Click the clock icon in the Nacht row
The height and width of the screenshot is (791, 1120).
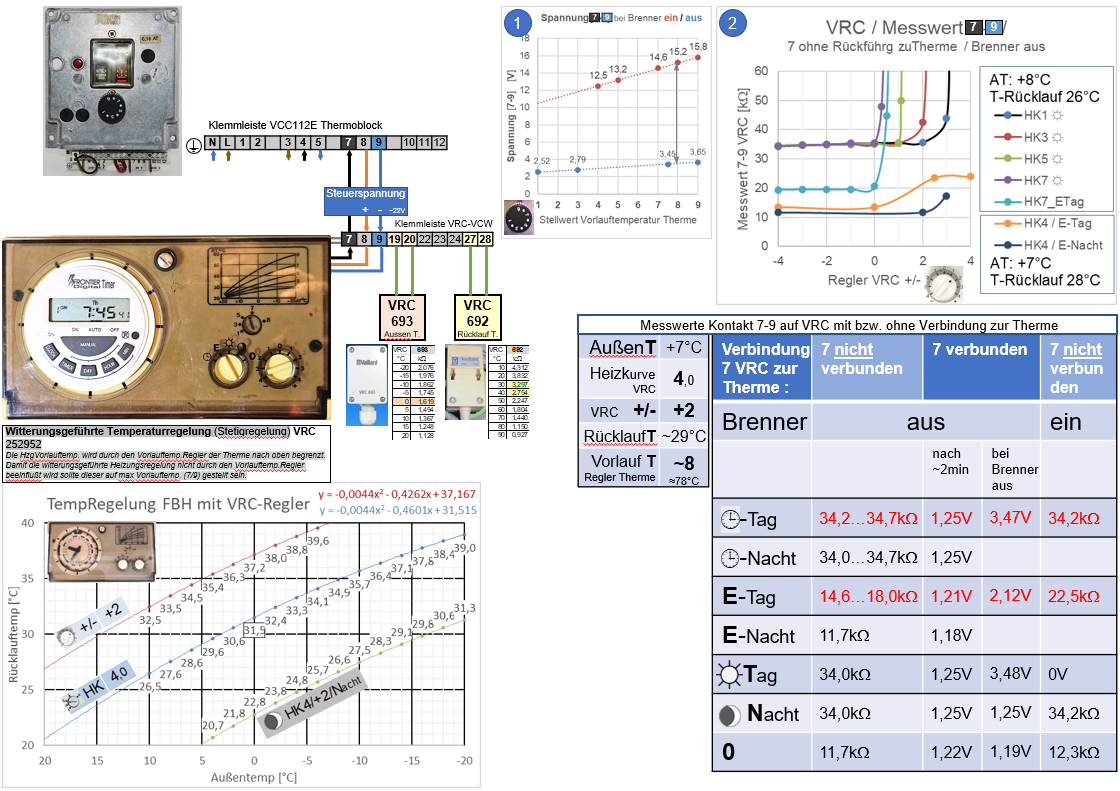click(x=730, y=558)
